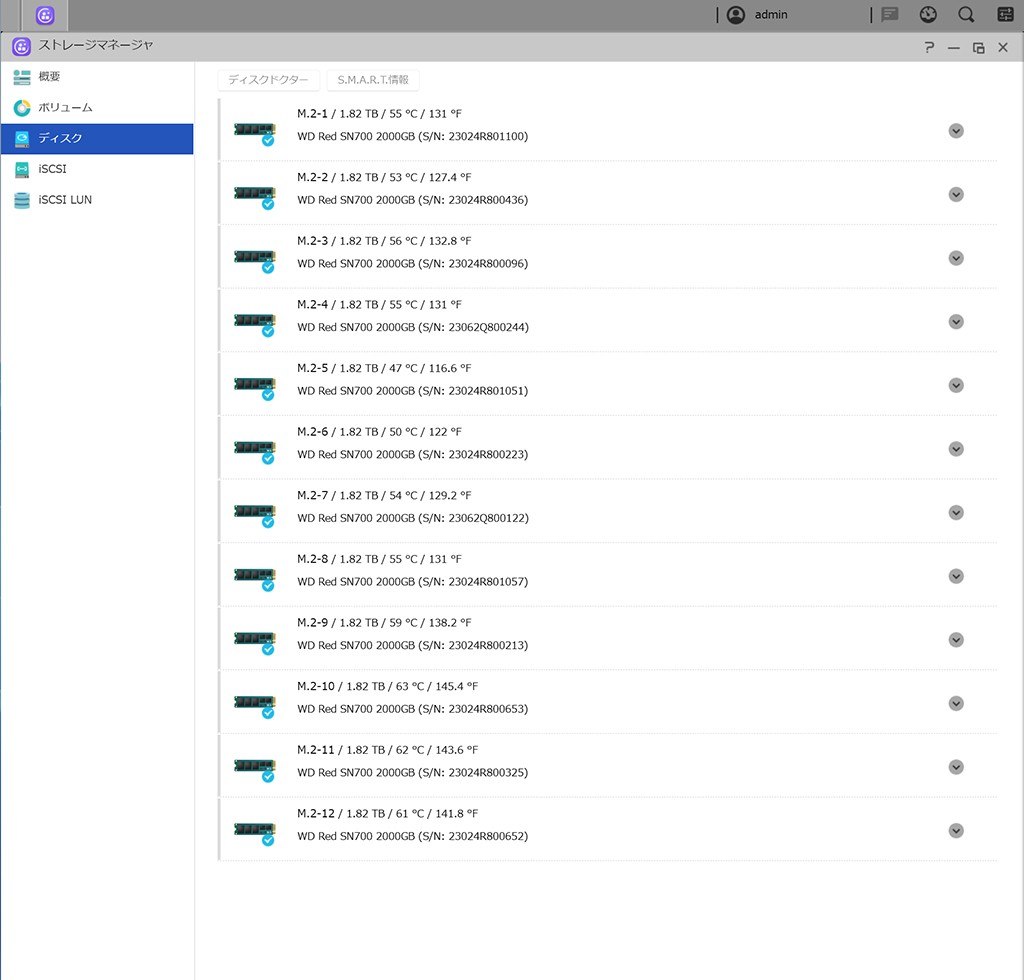This screenshot has width=1024, height=980.
Task: Click serial text 23062Q800122 line
Action: tap(413, 518)
